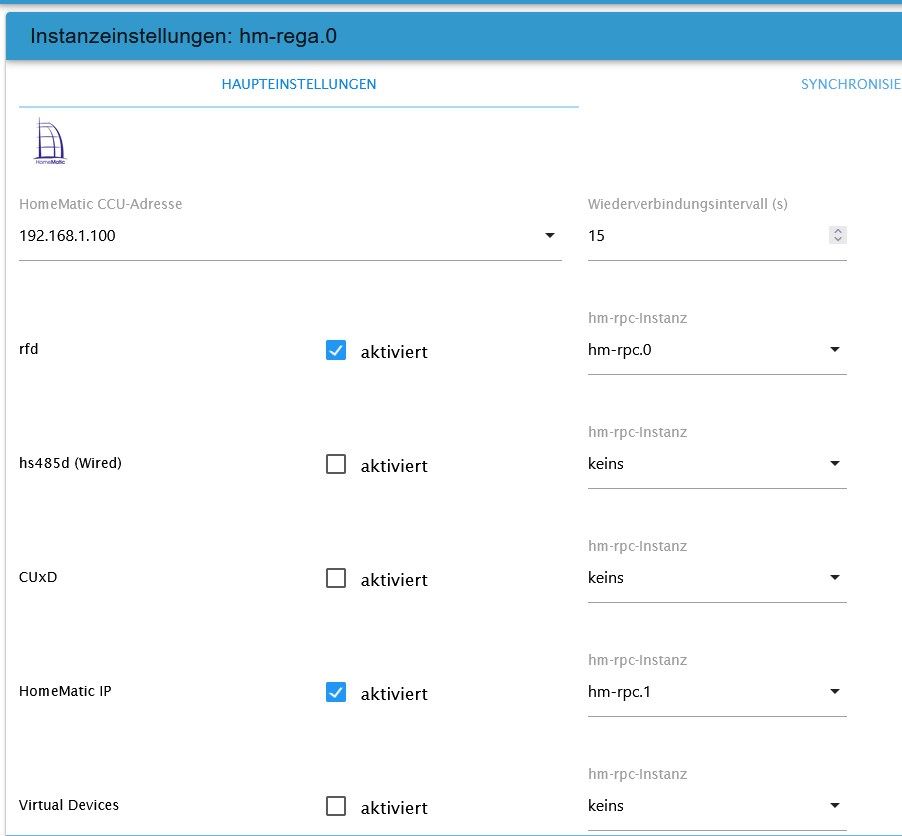
Task: Click the Wiederverbindungsintervall stepper arrows
Action: tap(838, 235)
